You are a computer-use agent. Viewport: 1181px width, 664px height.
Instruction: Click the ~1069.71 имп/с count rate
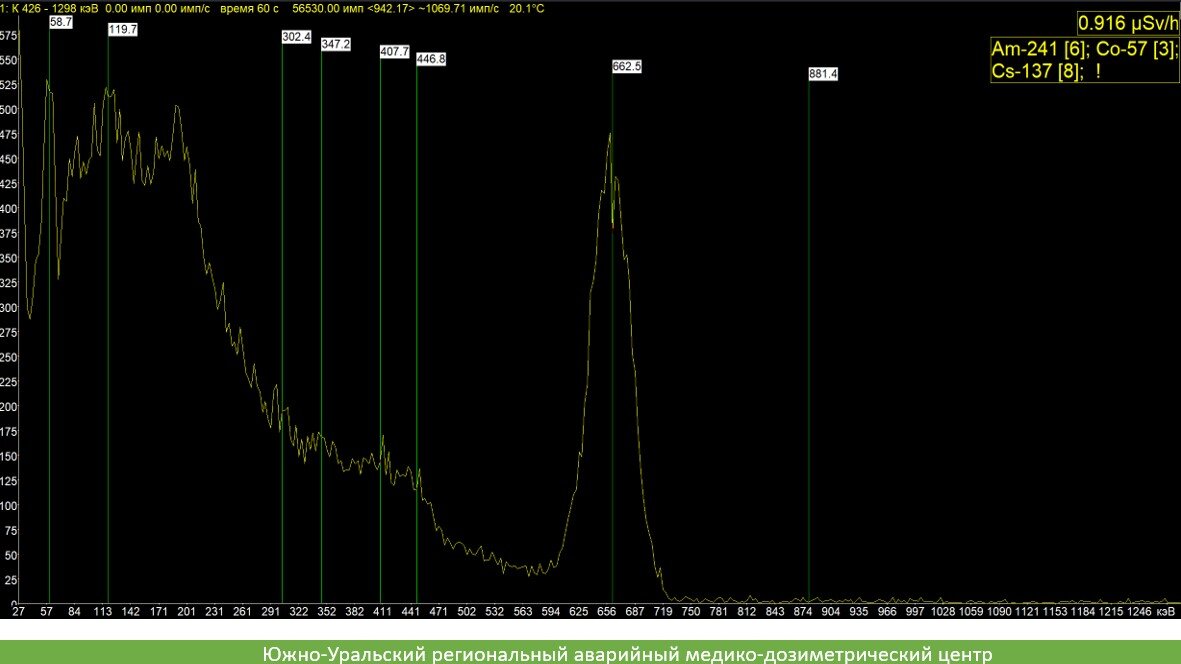tap(459, 9)
